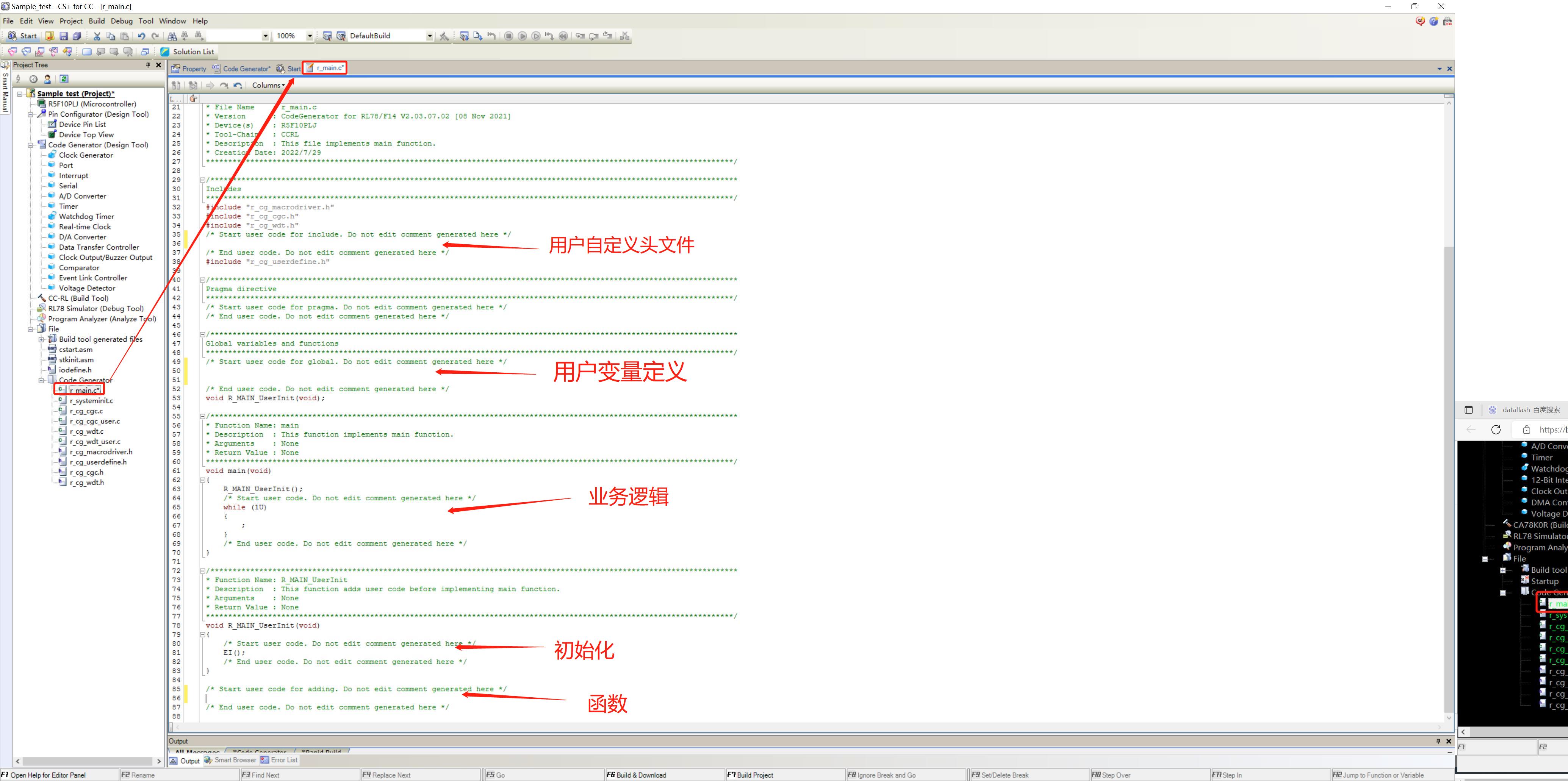Viewport: 1568px width, 781px height.
Task: Select CC-RL (Build Tool) in the tree
Action: [78, 299]
